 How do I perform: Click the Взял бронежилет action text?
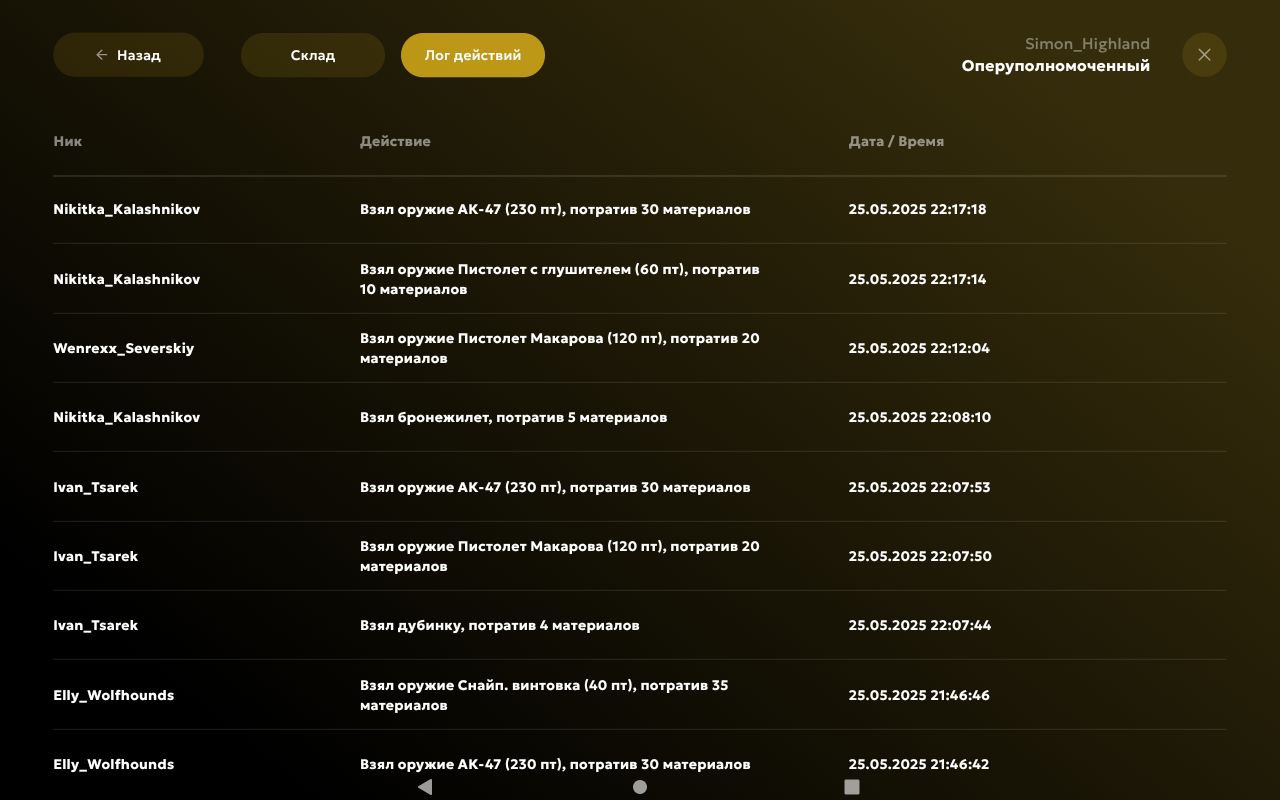[x=514, y=417]
